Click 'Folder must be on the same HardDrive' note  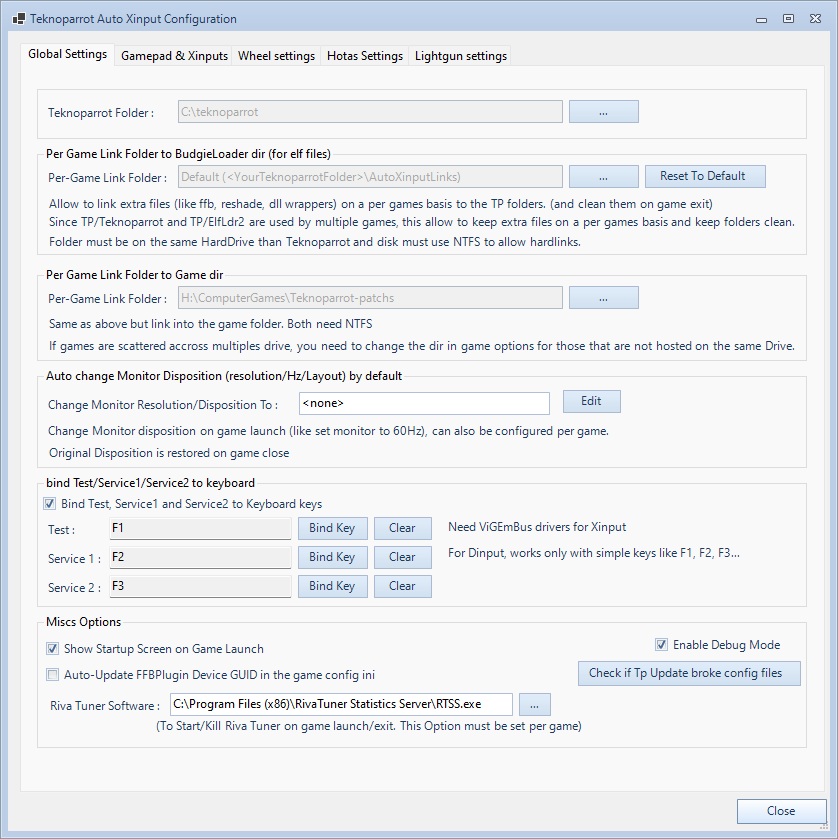click(315, 242)
